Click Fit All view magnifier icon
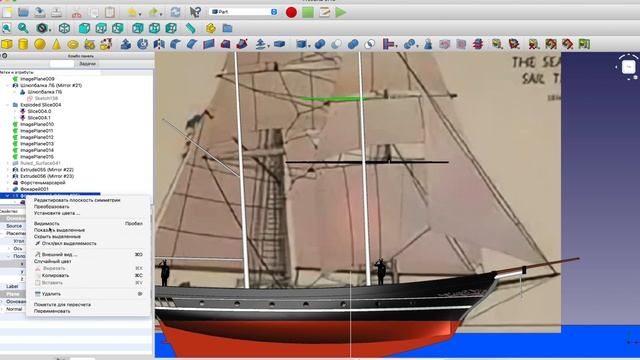This screenshot has height=360, width=640. (7, 28)
